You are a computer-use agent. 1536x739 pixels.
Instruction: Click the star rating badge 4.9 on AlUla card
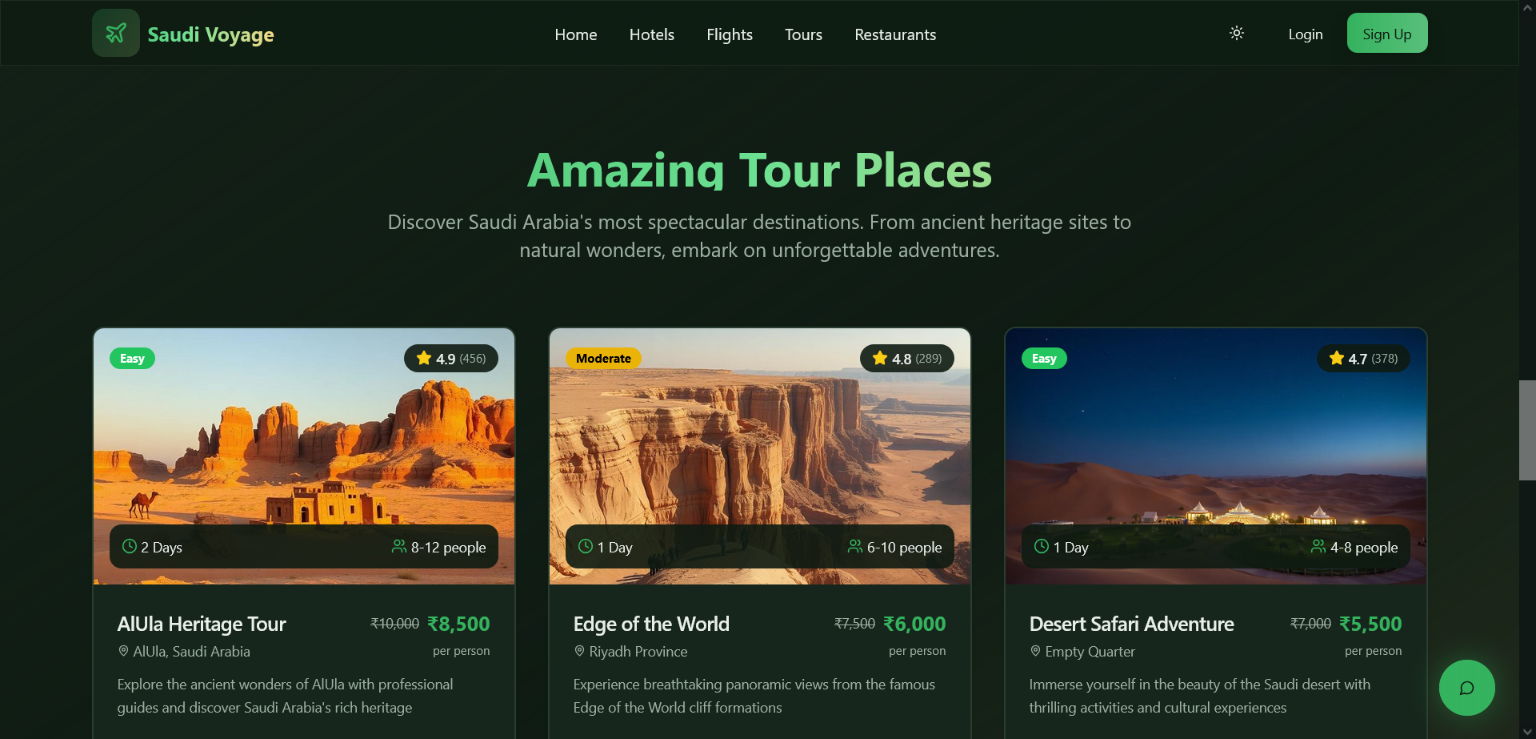pyautogui.click(x=451, y=358)
